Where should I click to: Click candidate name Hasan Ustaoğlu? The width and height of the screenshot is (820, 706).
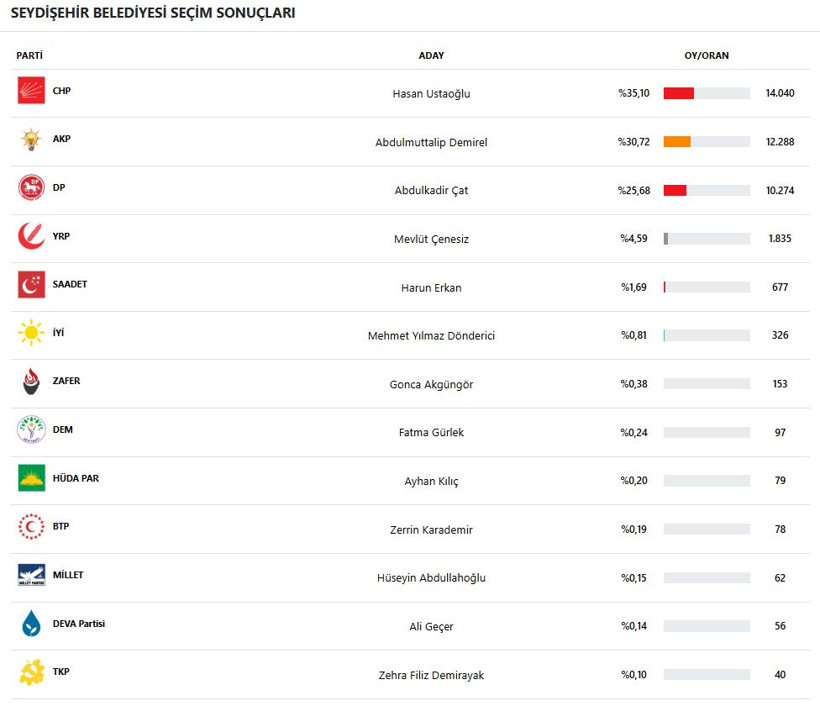[x=431, y=94]
